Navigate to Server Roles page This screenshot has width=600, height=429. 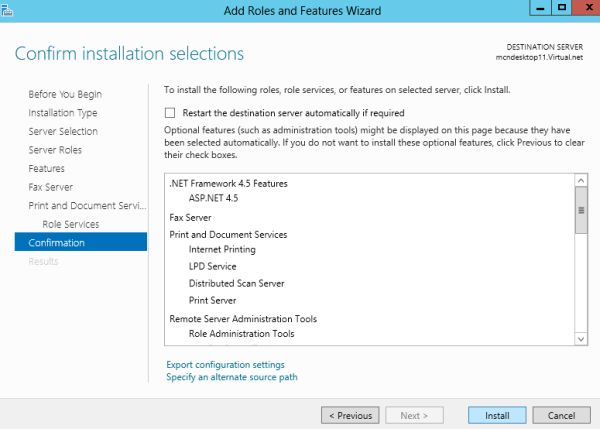(56, 150)
